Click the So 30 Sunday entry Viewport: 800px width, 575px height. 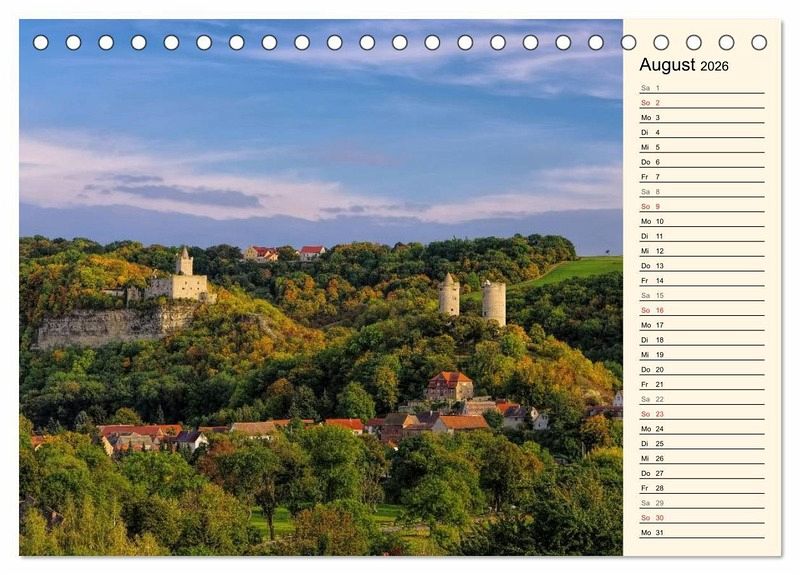coord(701,517)
